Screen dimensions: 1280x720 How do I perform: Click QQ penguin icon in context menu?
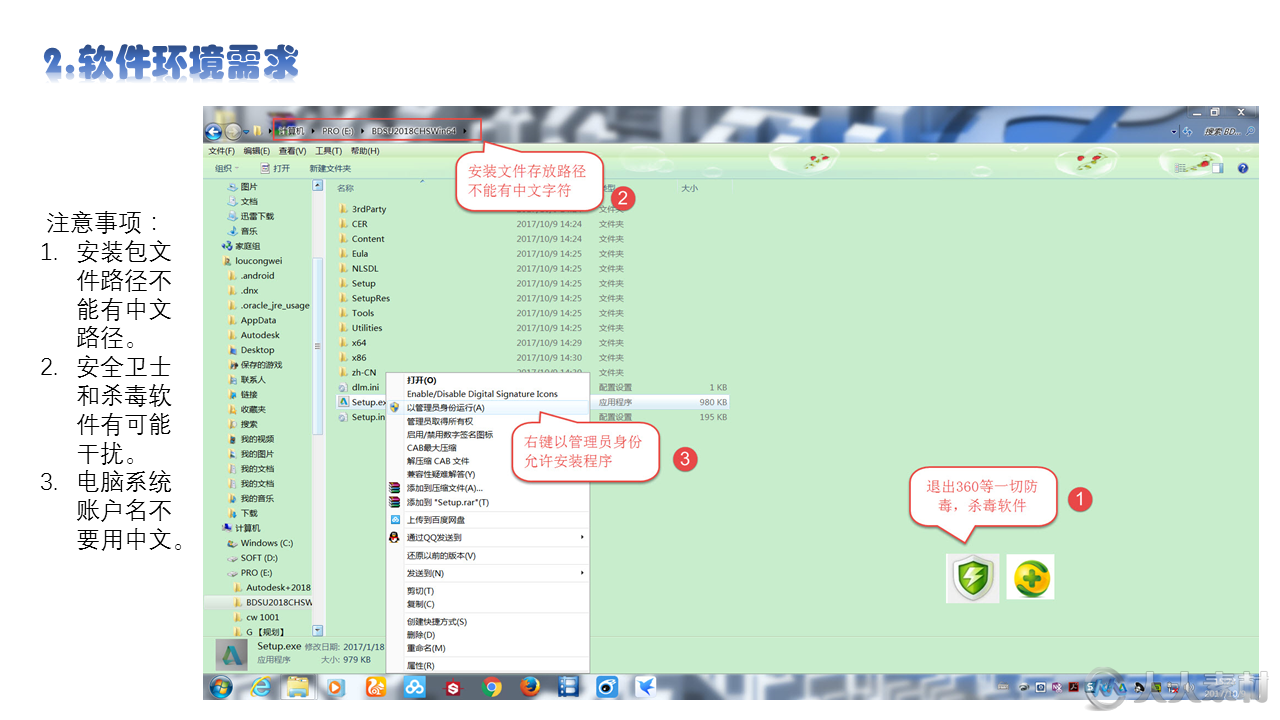(x=395, y=537)
